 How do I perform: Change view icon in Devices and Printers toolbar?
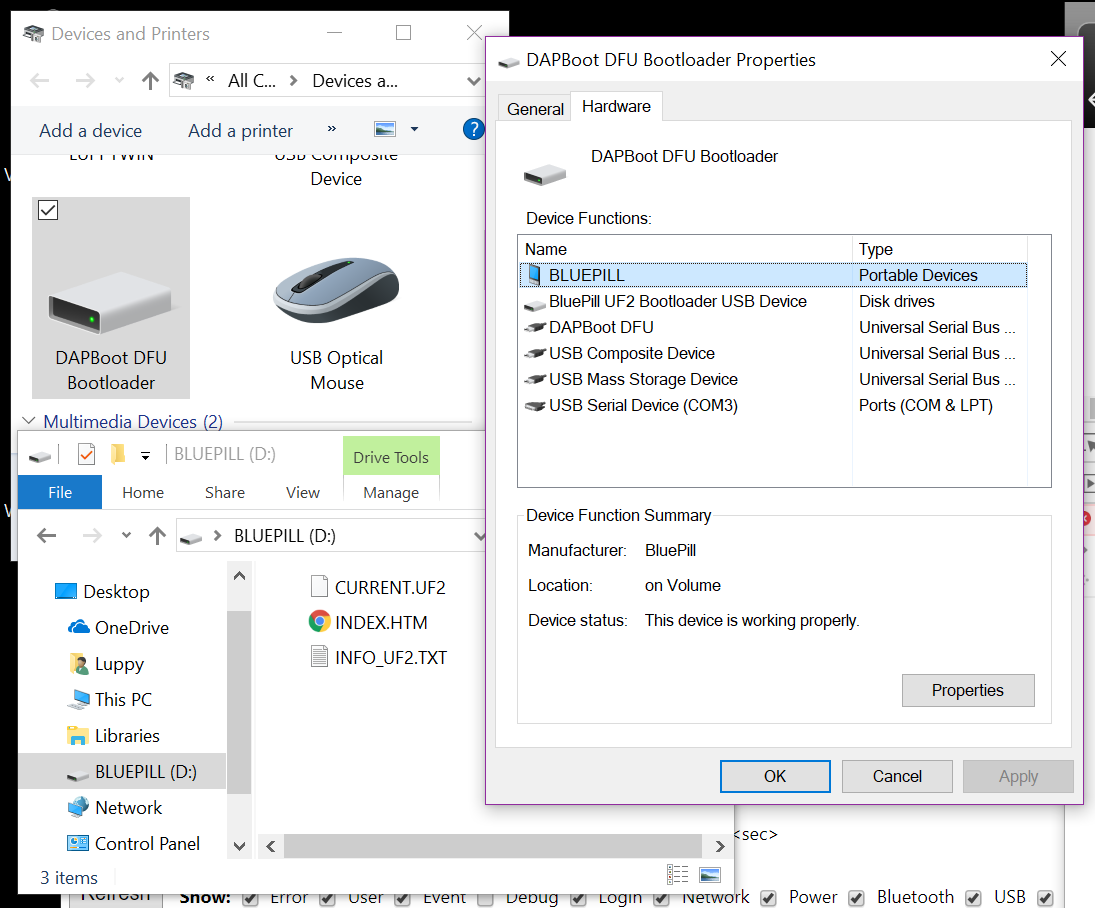point(385,129)
